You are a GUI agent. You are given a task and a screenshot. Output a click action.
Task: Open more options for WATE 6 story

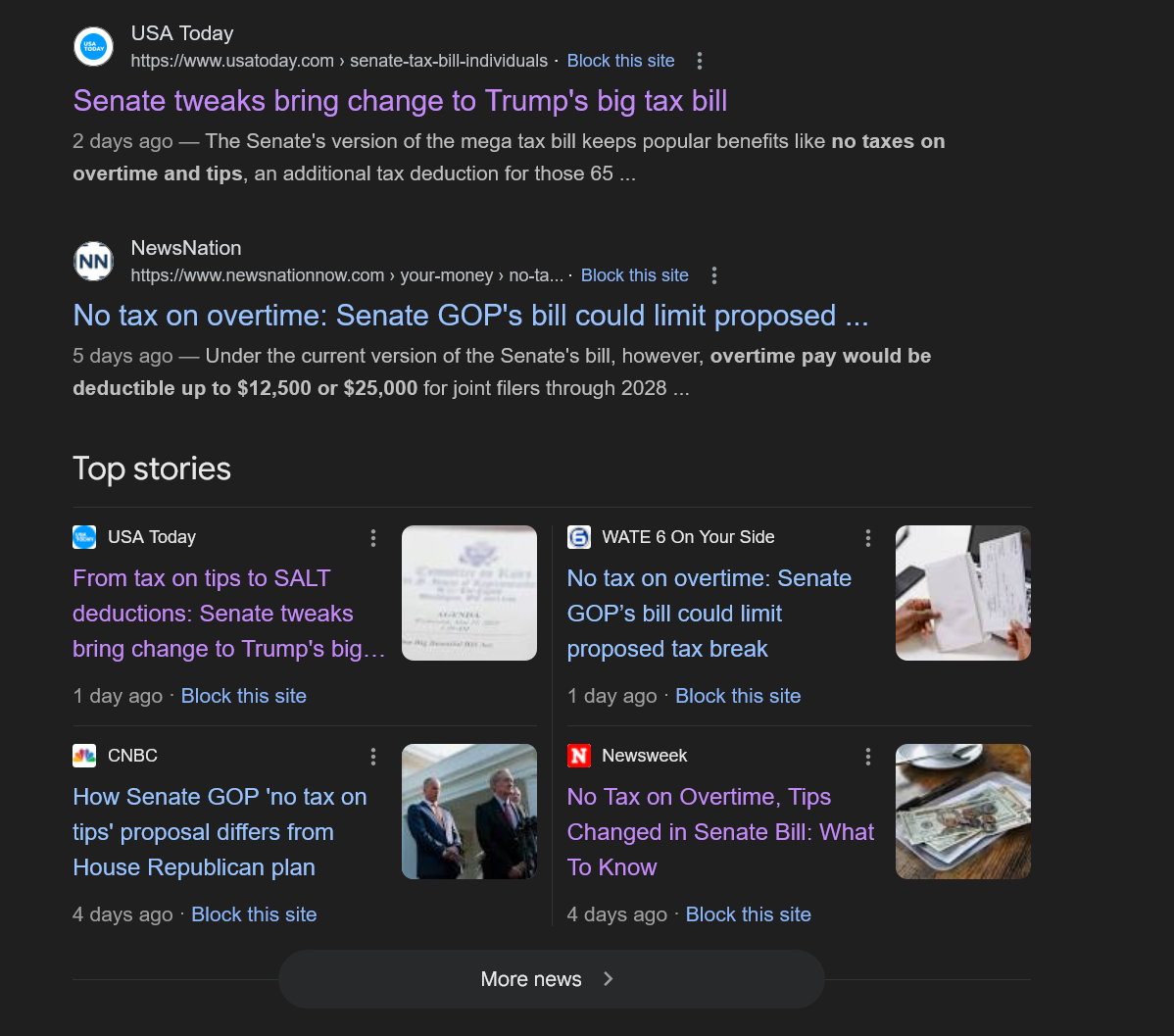point(868,538)
